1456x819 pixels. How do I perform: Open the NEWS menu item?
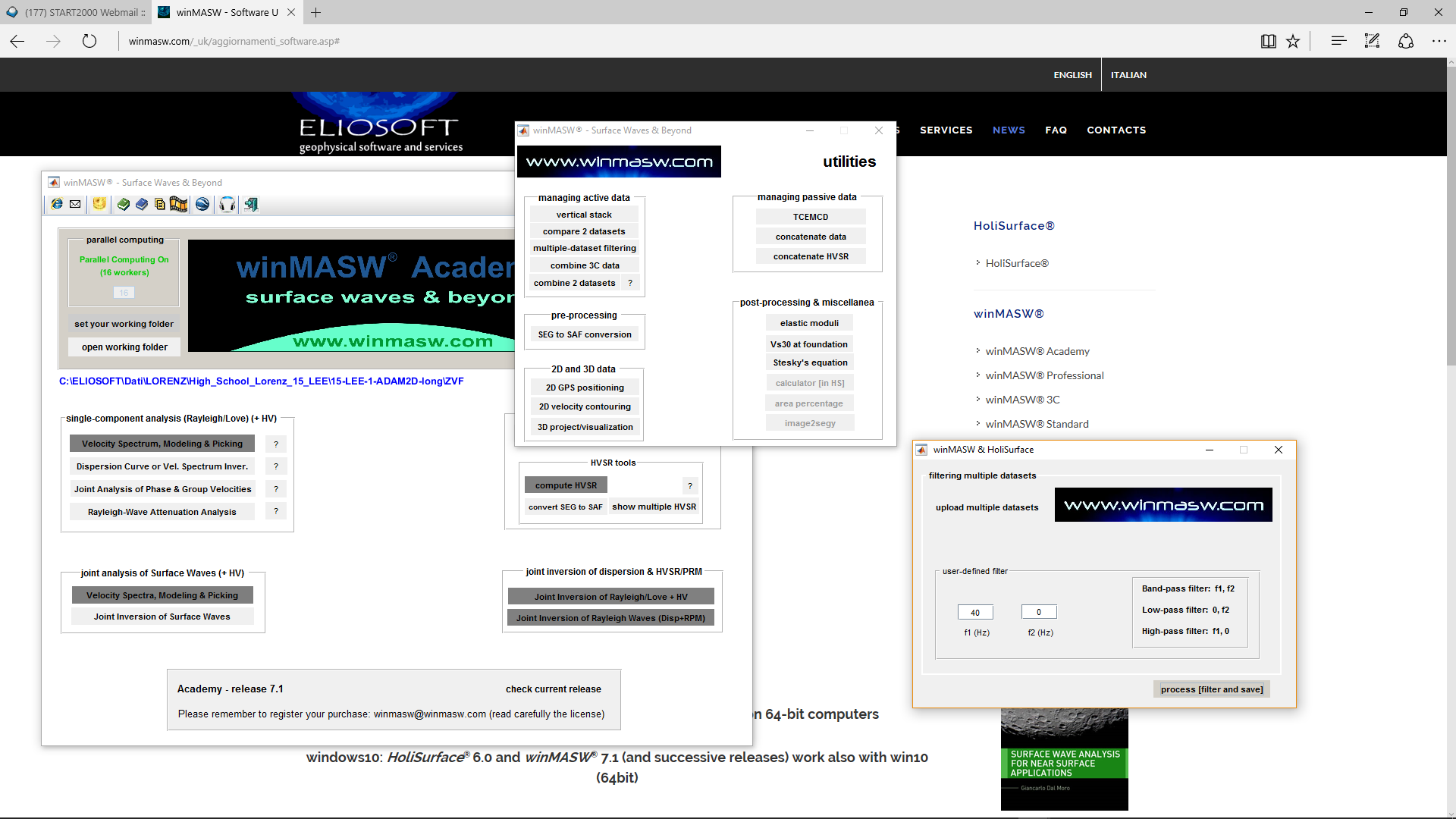tap(1009, 130)
